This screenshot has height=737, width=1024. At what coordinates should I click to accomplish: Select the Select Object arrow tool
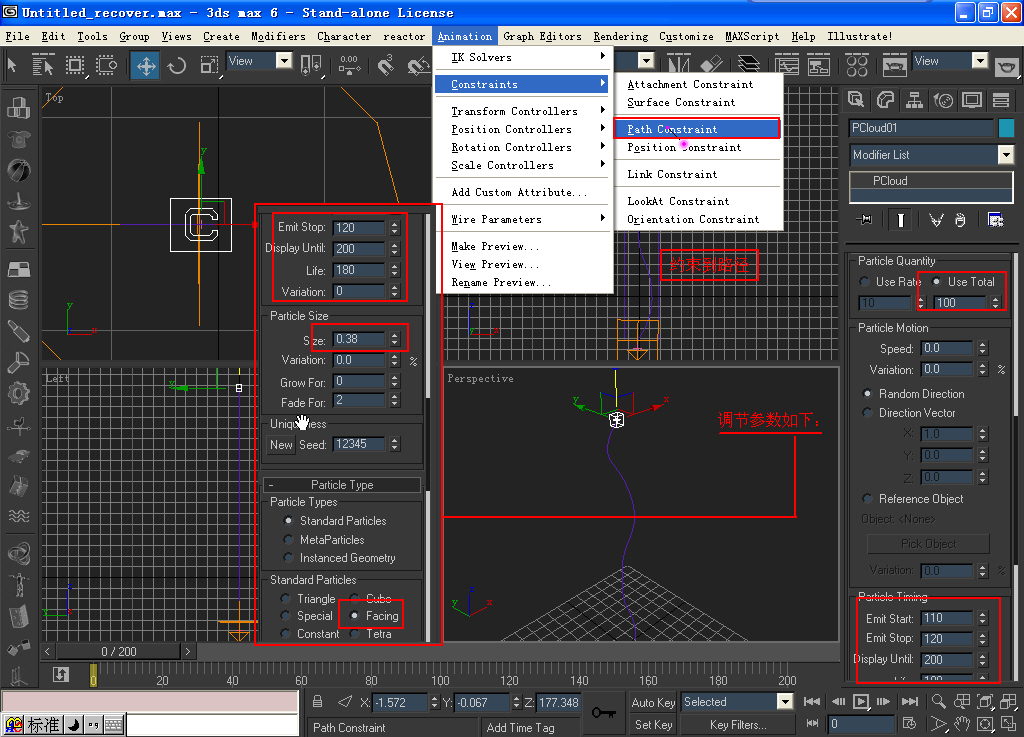12,65
